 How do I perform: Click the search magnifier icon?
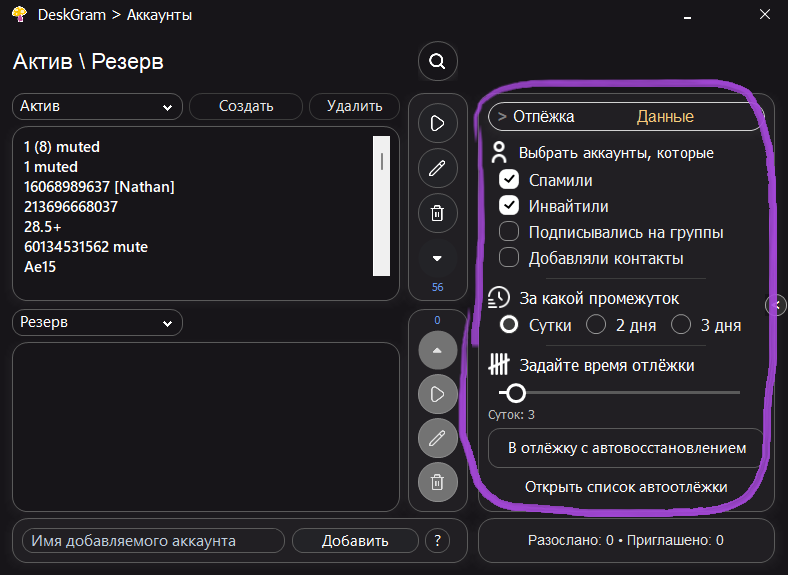(437, 61)
